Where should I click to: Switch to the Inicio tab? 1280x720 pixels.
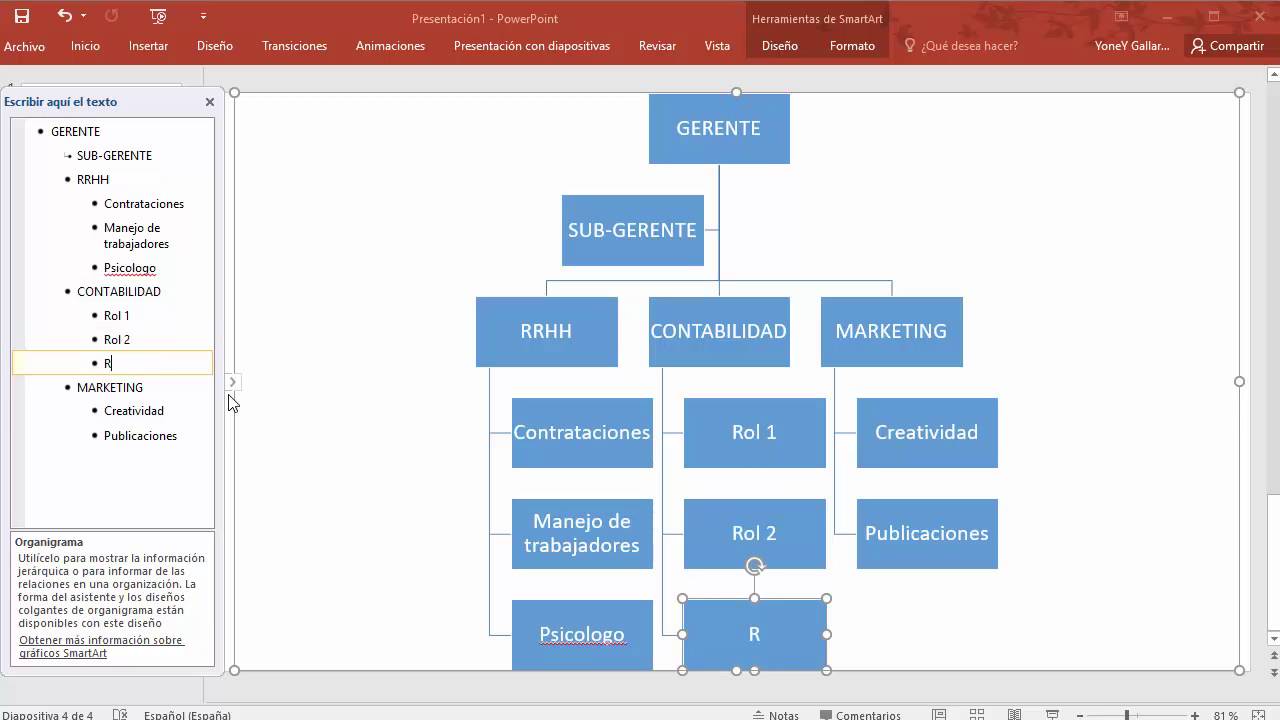coord(85,46)
